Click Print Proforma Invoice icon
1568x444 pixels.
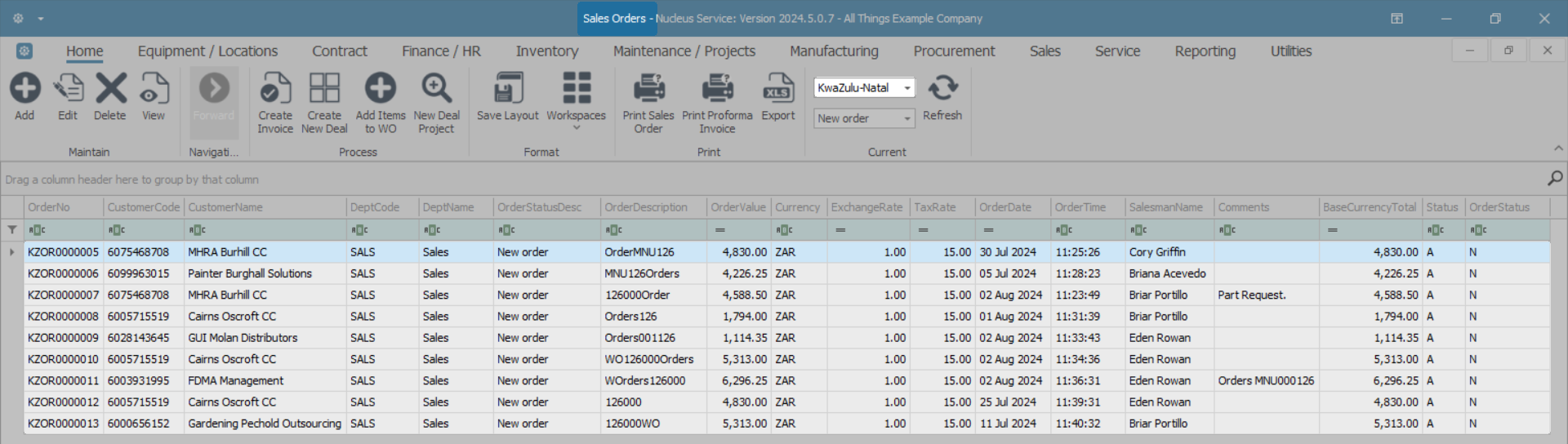[x=717, y=89]
